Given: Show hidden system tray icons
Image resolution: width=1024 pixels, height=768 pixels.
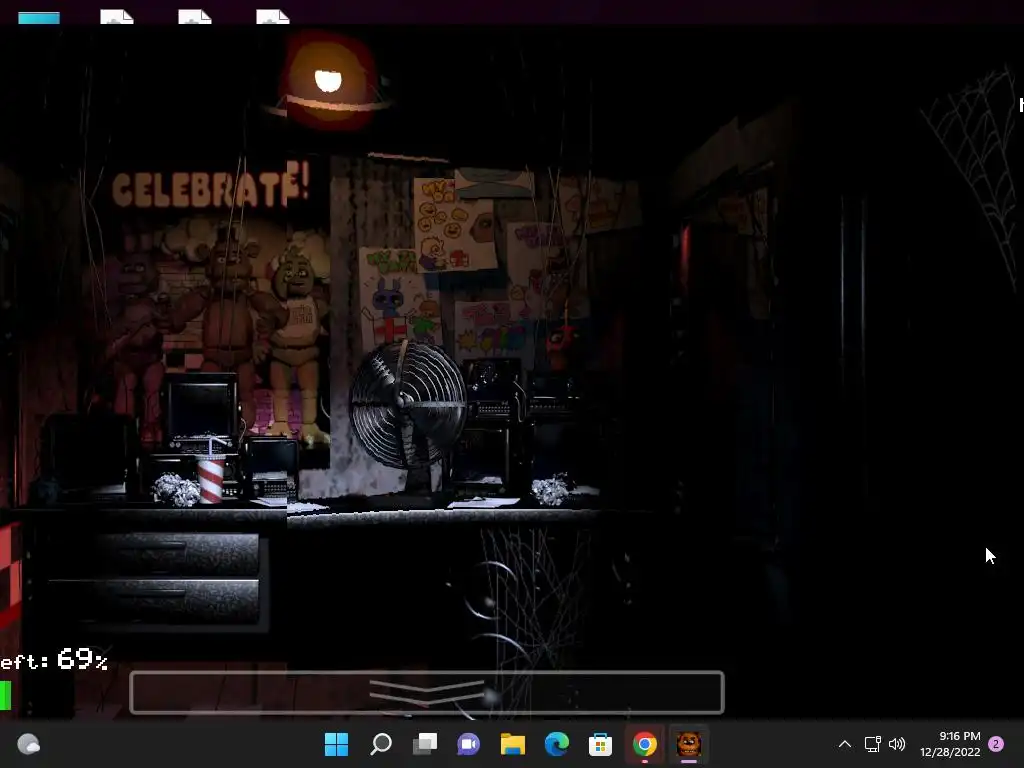Looking at the screenshot, I should 844,744.
